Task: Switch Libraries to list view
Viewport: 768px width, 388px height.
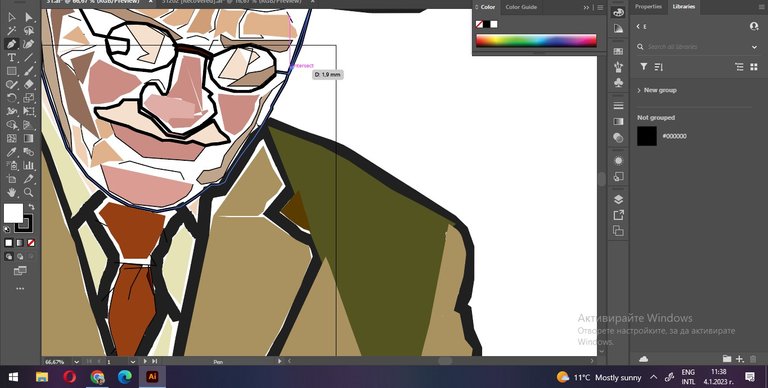Action: pos(740,67)
